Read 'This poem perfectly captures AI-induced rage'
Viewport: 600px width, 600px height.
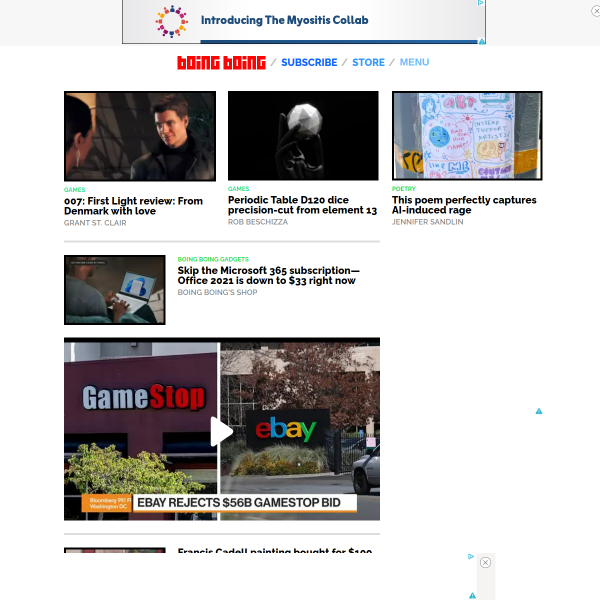[x=464, y=205]
